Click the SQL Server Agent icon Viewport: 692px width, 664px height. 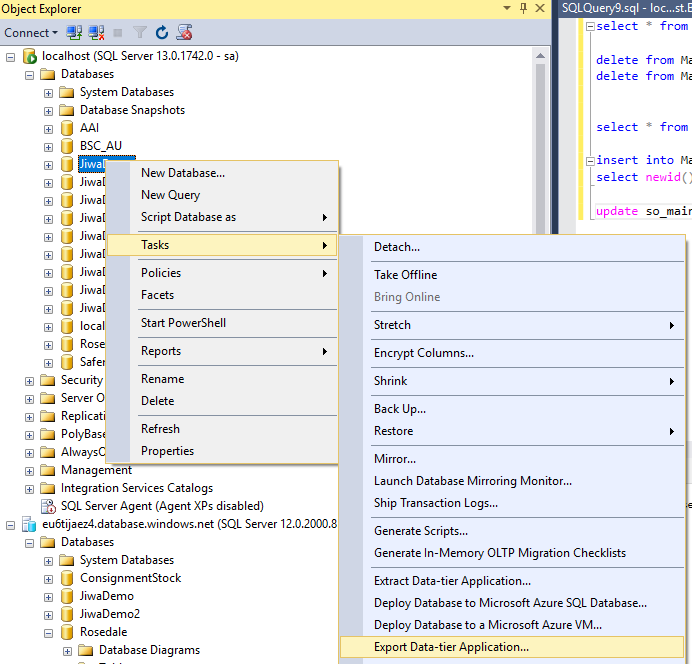pos(48,506)
